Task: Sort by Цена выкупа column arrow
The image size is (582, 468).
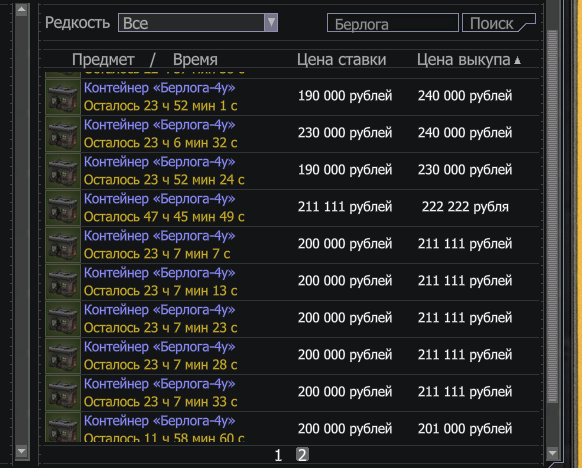Action: pos(517,60)
